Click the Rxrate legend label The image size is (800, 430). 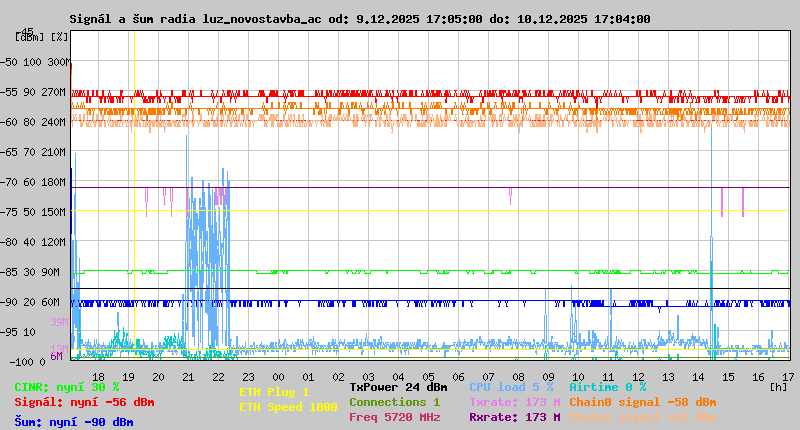[514, 417]
